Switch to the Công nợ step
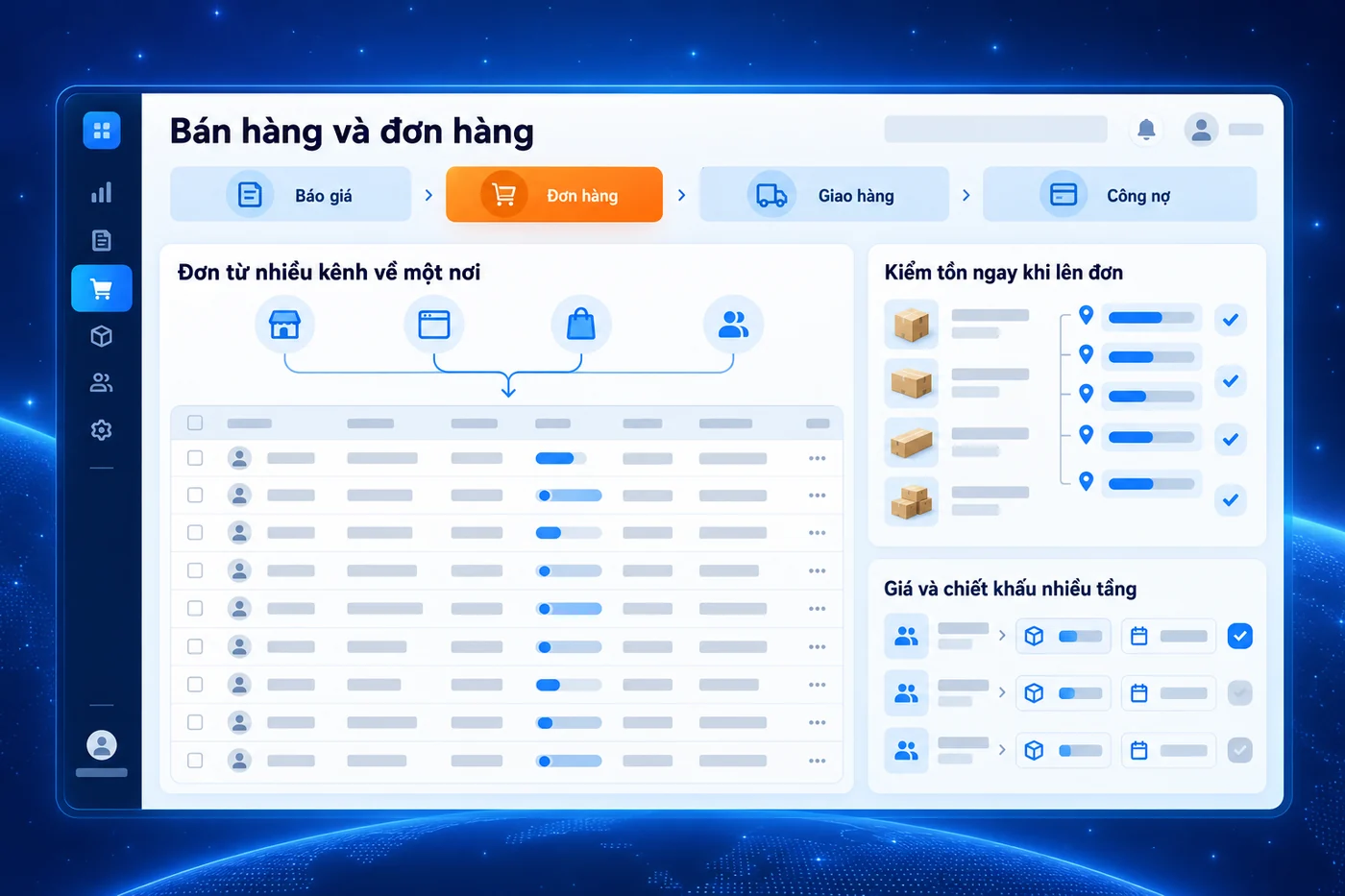Image resolution: width=1345 pixels, height=896 pixels. tap(1119, 195)
